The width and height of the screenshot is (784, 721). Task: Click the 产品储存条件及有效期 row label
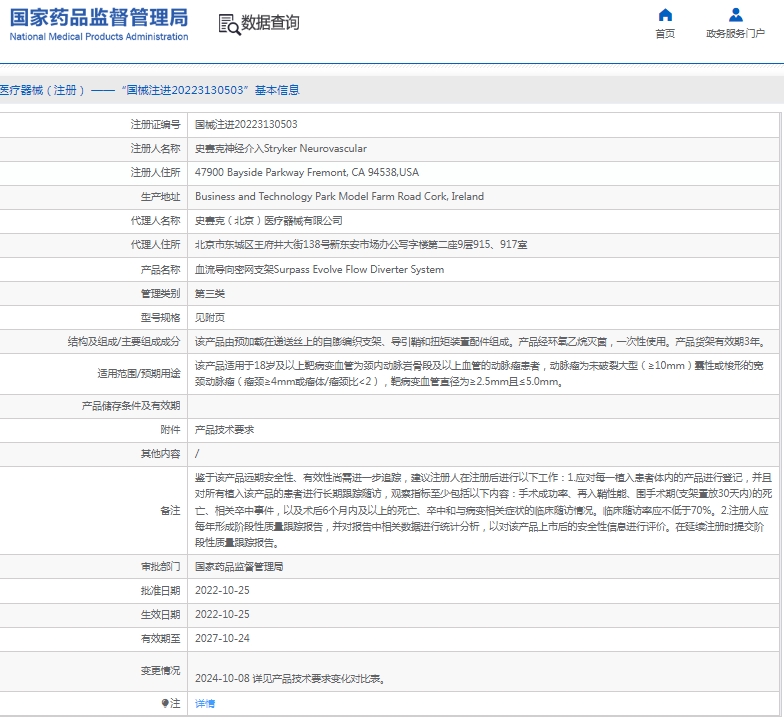(x=130, y=406)
